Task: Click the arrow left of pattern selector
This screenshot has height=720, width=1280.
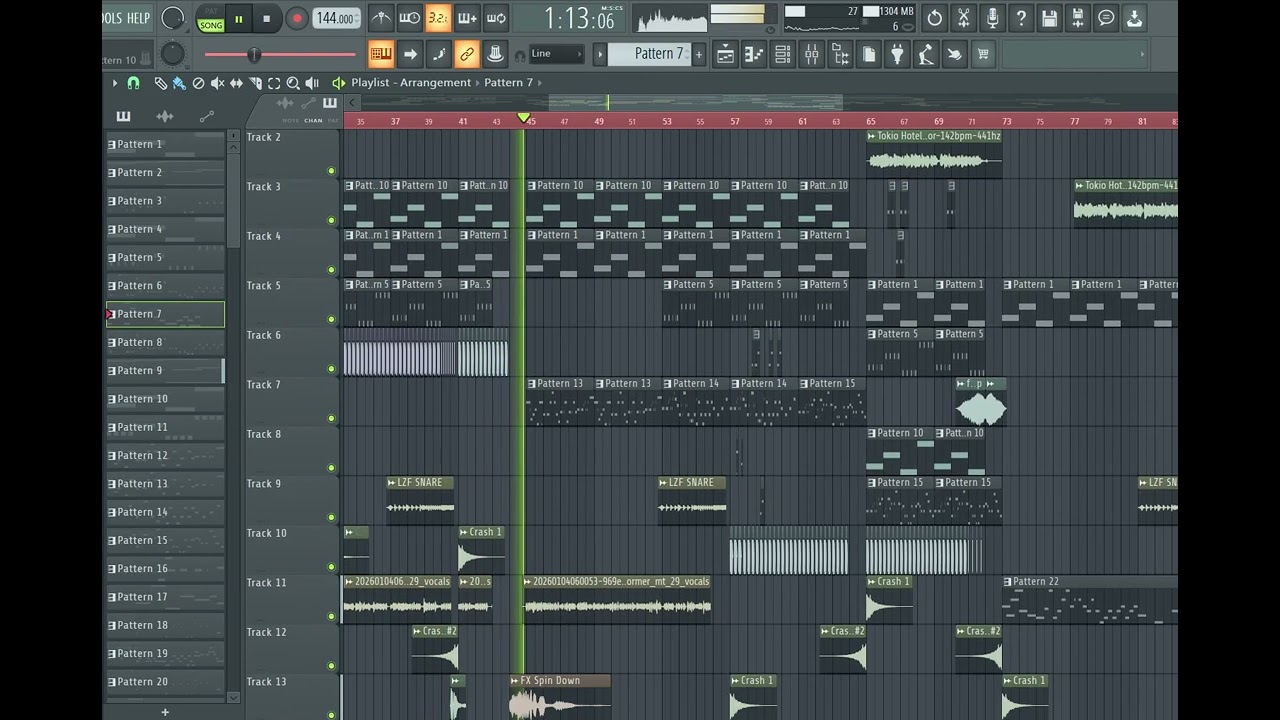Action: [x=600, y=54]
